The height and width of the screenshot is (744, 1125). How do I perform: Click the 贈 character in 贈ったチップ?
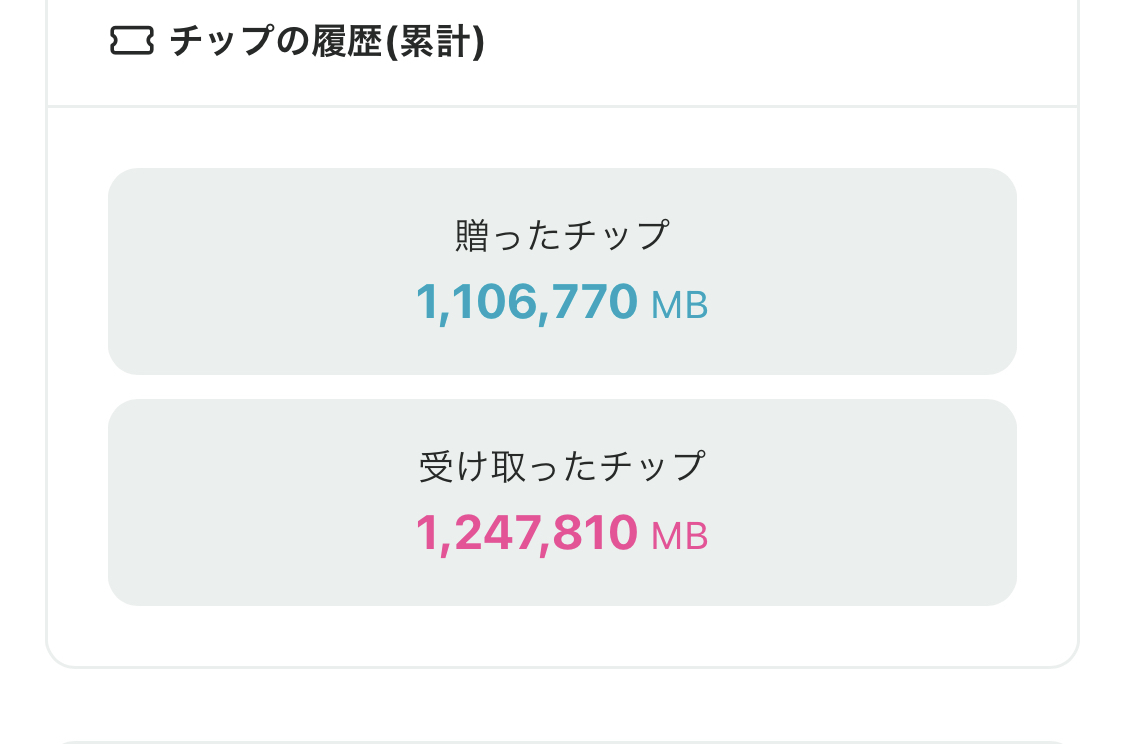[x=471, y=236]
